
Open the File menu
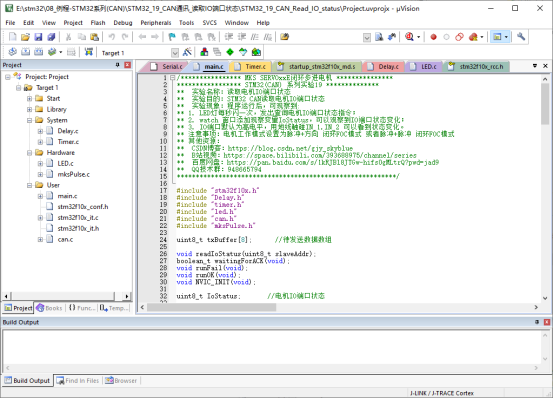(10, 23)
